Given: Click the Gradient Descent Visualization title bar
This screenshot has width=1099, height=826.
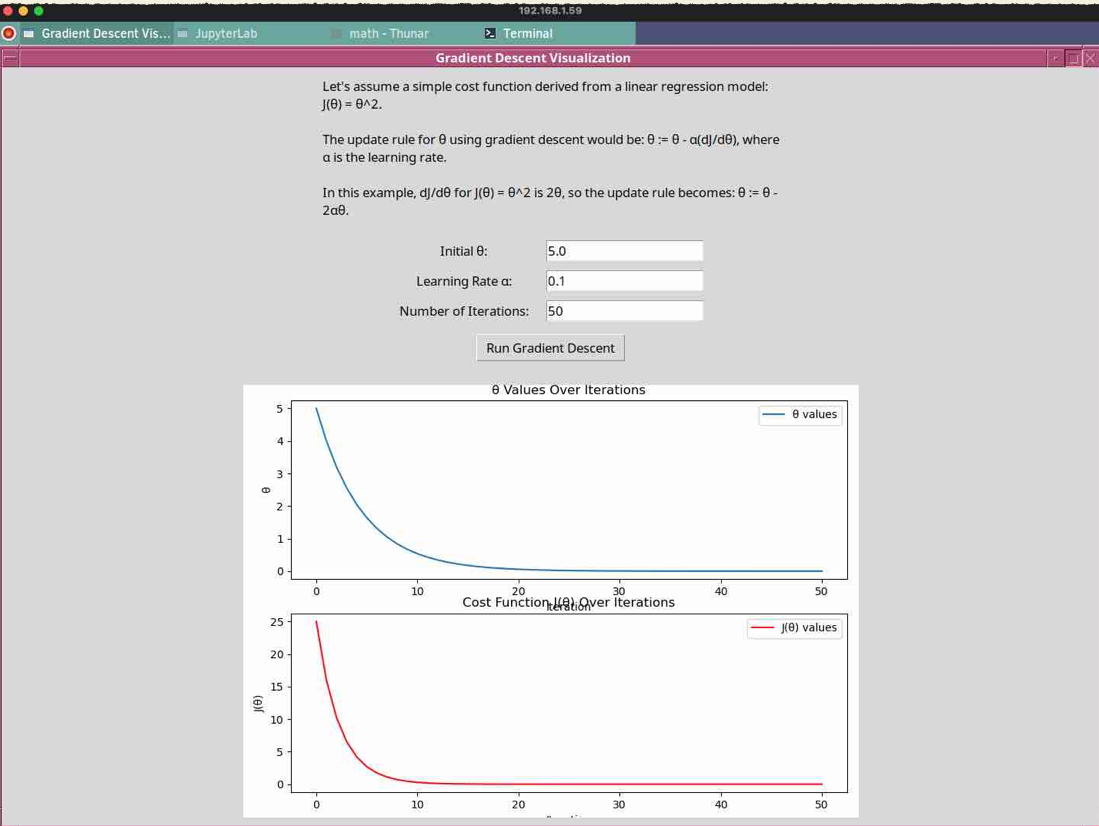Looking at the screenshot, I should coord(532,59).
